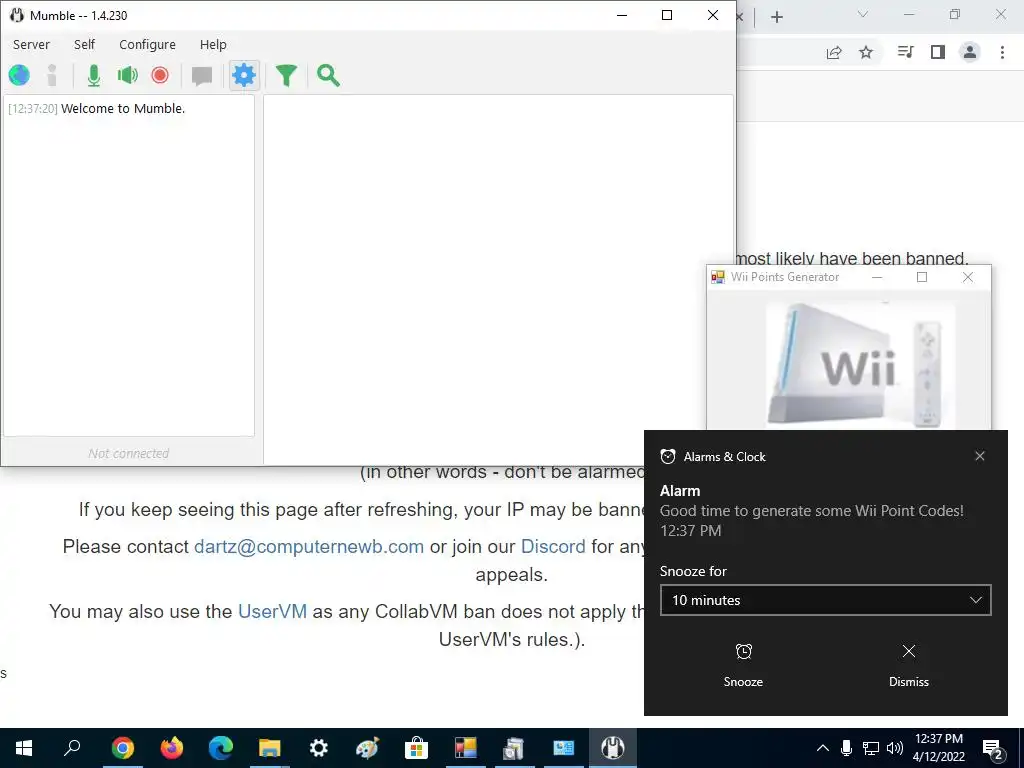
Task: Open the Configure menu
Action: (148, 44)
